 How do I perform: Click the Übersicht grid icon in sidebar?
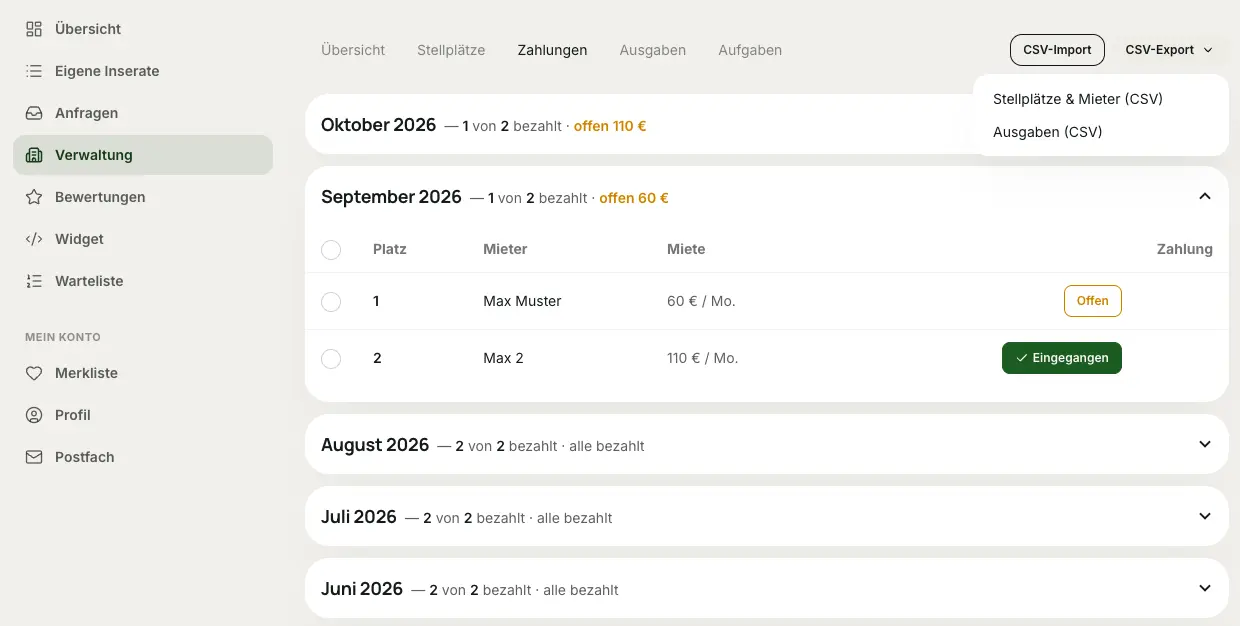(34, 29)
